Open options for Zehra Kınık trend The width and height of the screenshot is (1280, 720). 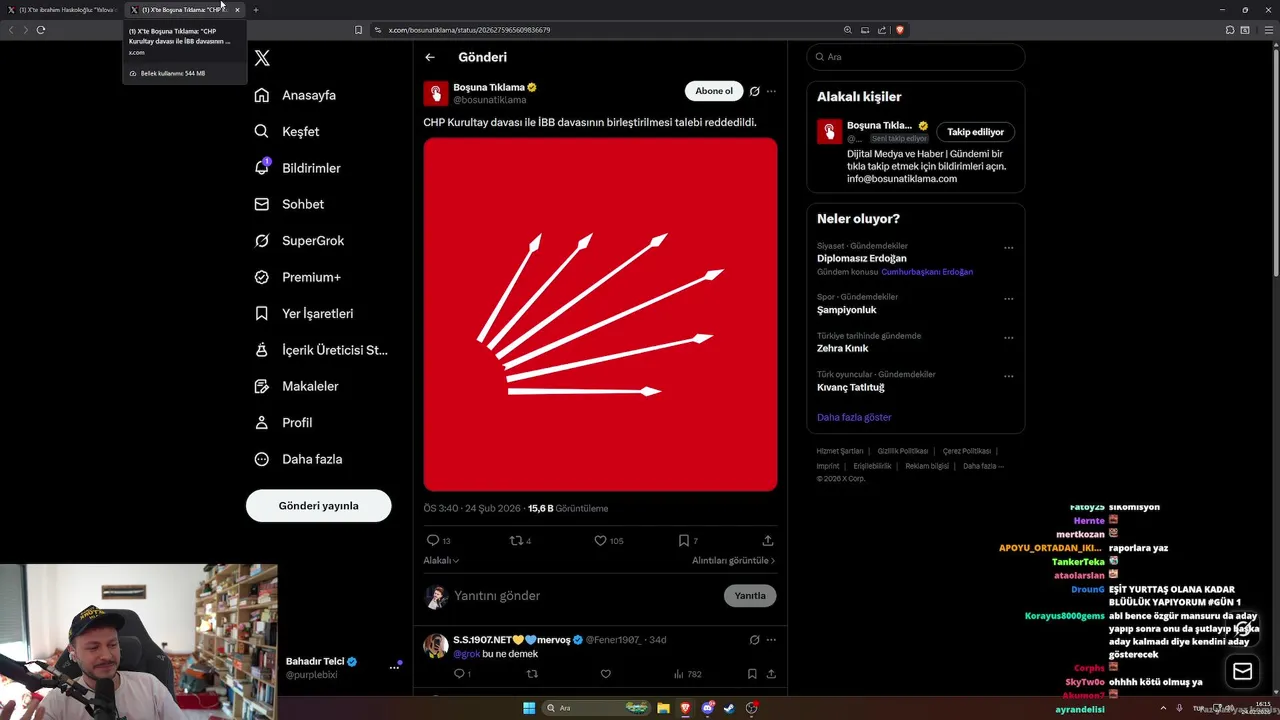[1008, 338]
